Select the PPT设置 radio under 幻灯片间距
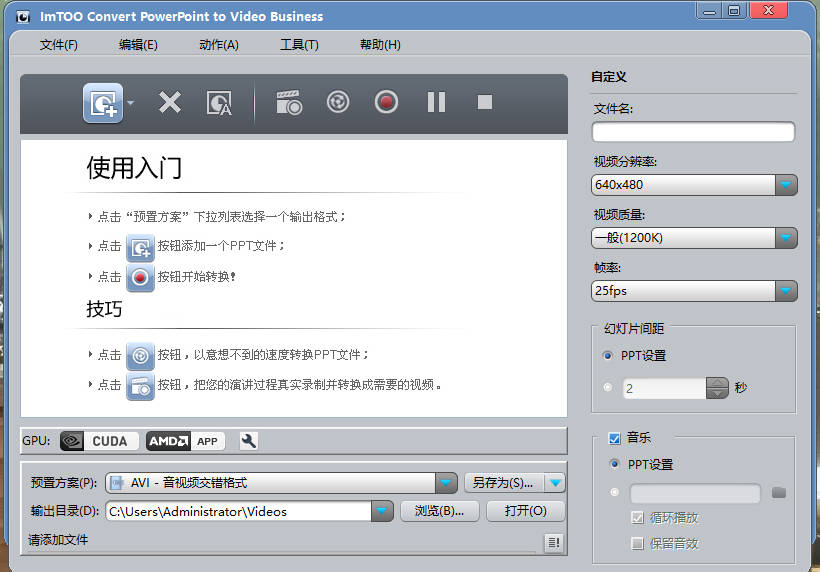Screen dimensions: 820x572 click(x=608, y=356)
